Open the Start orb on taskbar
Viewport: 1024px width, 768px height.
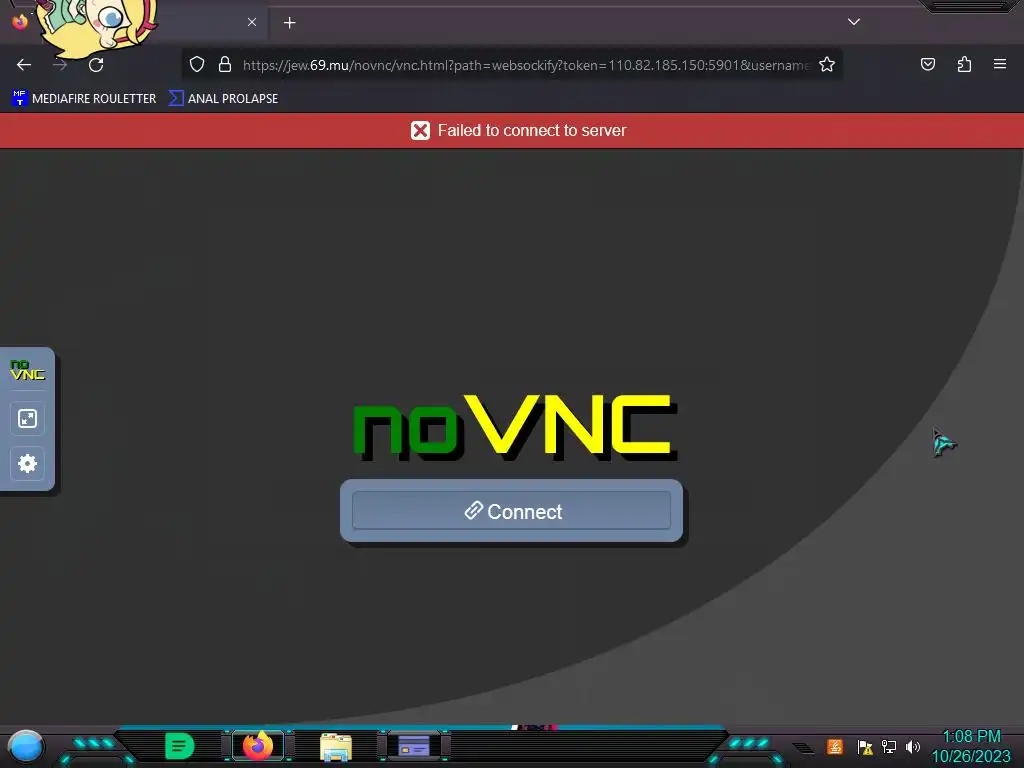coord(25,747)
